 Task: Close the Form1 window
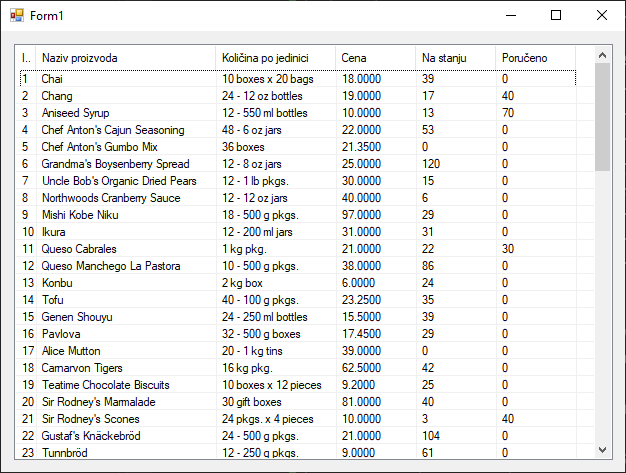602,15
